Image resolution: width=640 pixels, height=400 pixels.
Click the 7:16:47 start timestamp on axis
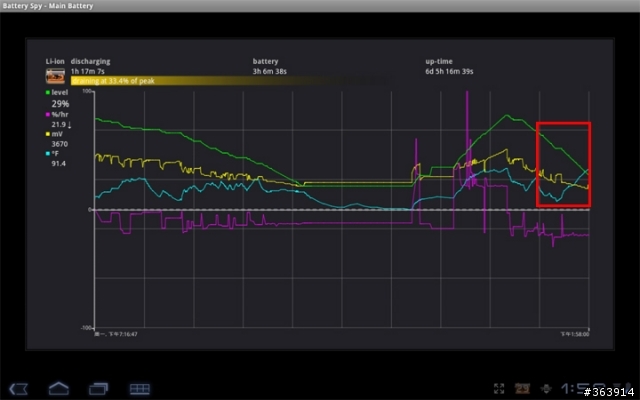coord(116,334)
